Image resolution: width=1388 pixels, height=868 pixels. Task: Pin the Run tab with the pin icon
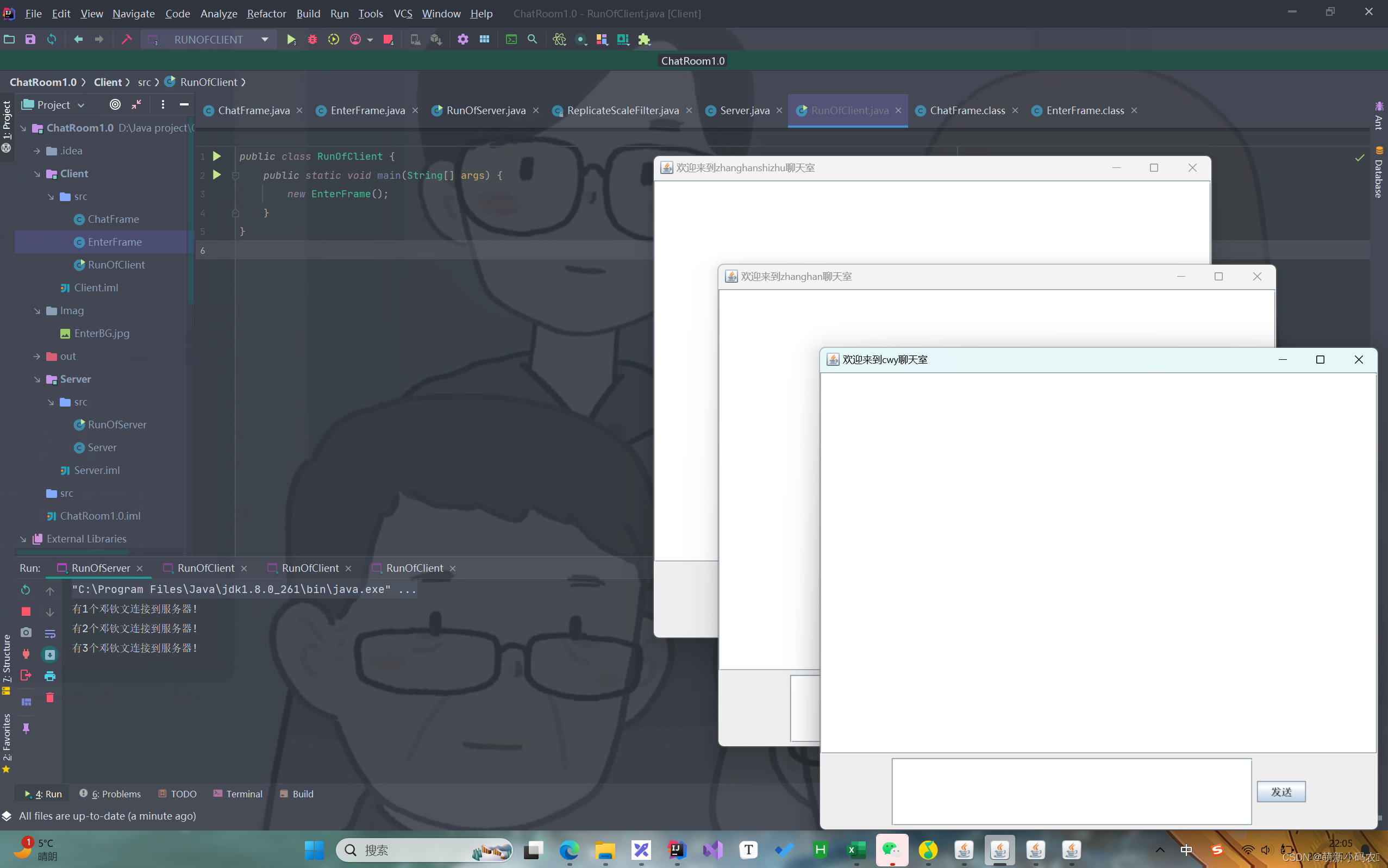[x=26, y=728]
